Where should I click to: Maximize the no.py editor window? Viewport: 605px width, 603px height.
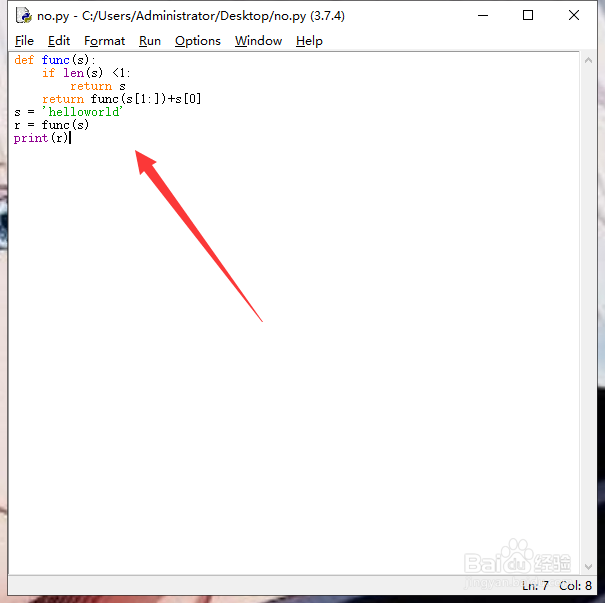click(528, 15)
